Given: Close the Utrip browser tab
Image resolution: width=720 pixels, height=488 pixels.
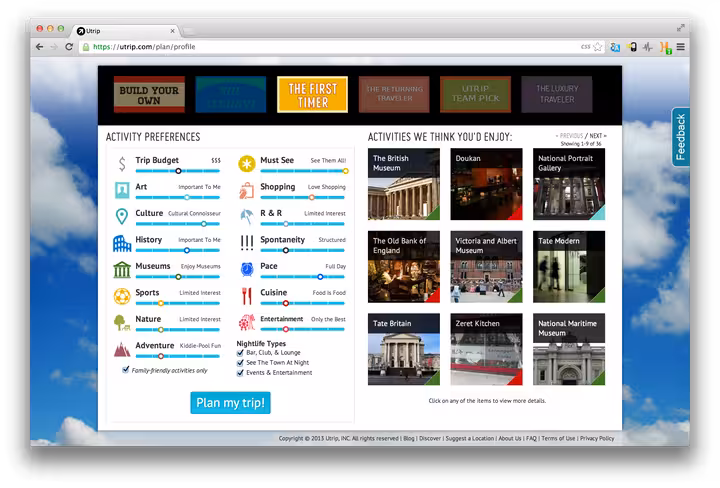Looking at the screenshot, I should [173, 31].
